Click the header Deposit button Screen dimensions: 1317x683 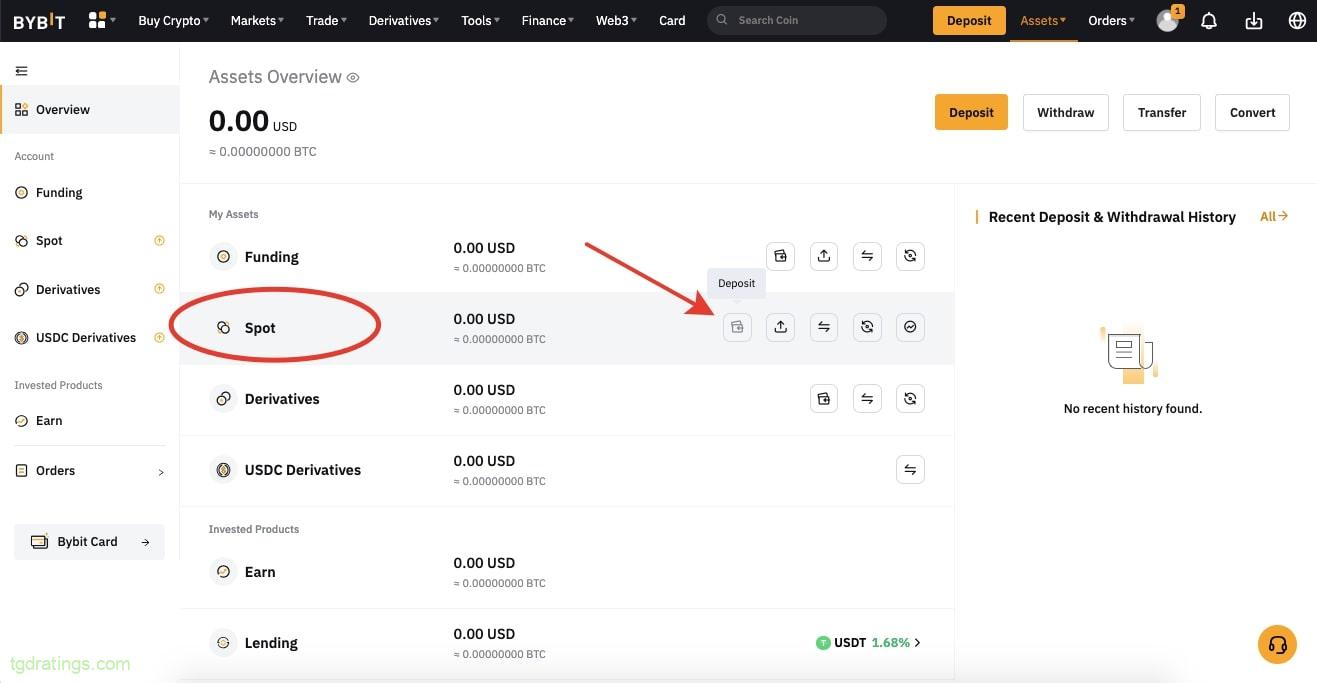tap(969, 20)
